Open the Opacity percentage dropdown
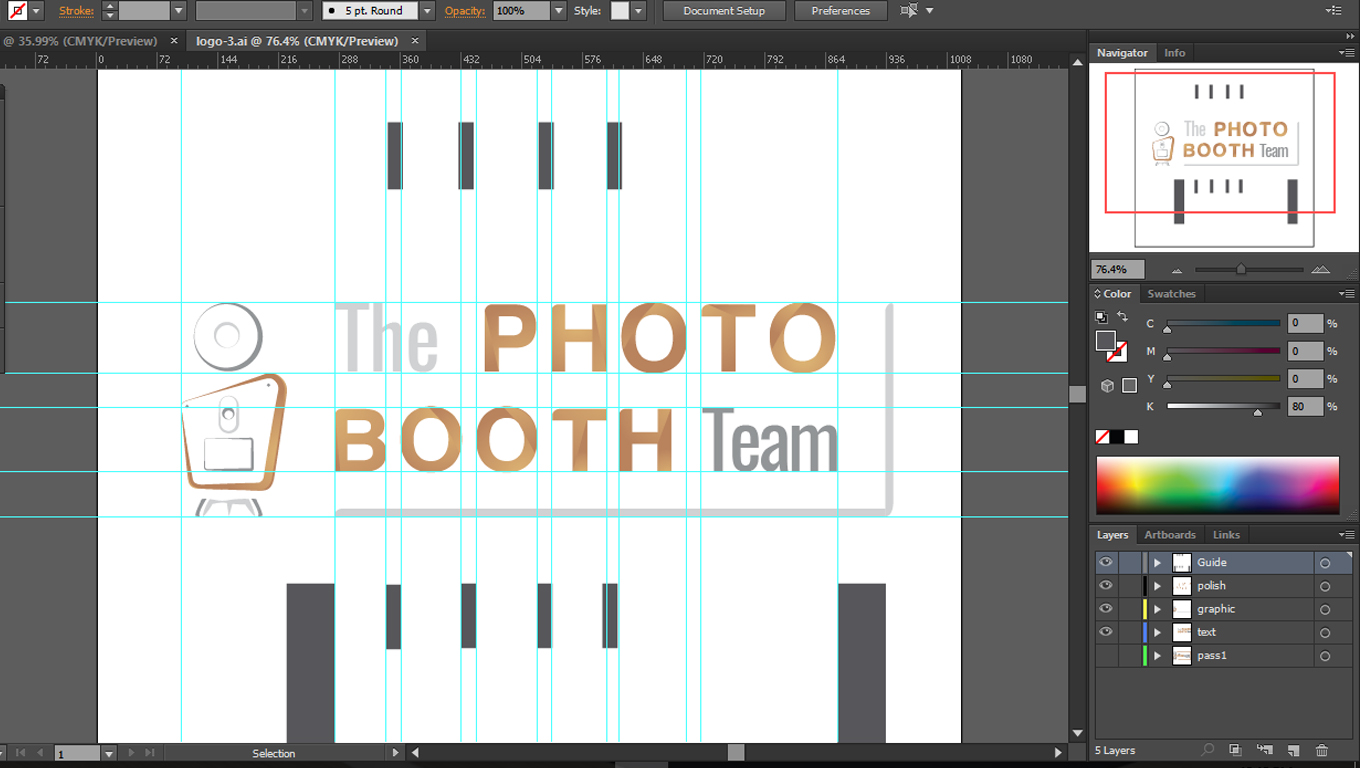Viewport: 1360px width, 768px height. pyautogui.click(x=557, y=10)
